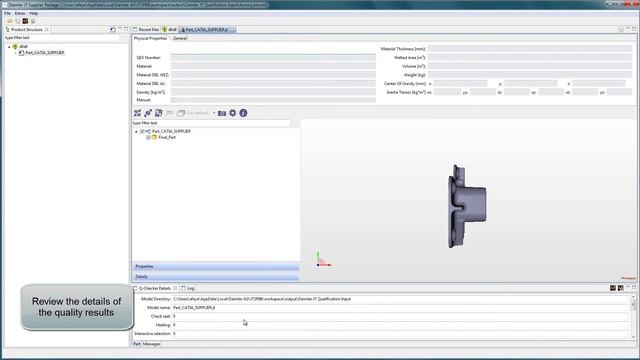Select the dbdl root node in Product Structure

[23, 47]
